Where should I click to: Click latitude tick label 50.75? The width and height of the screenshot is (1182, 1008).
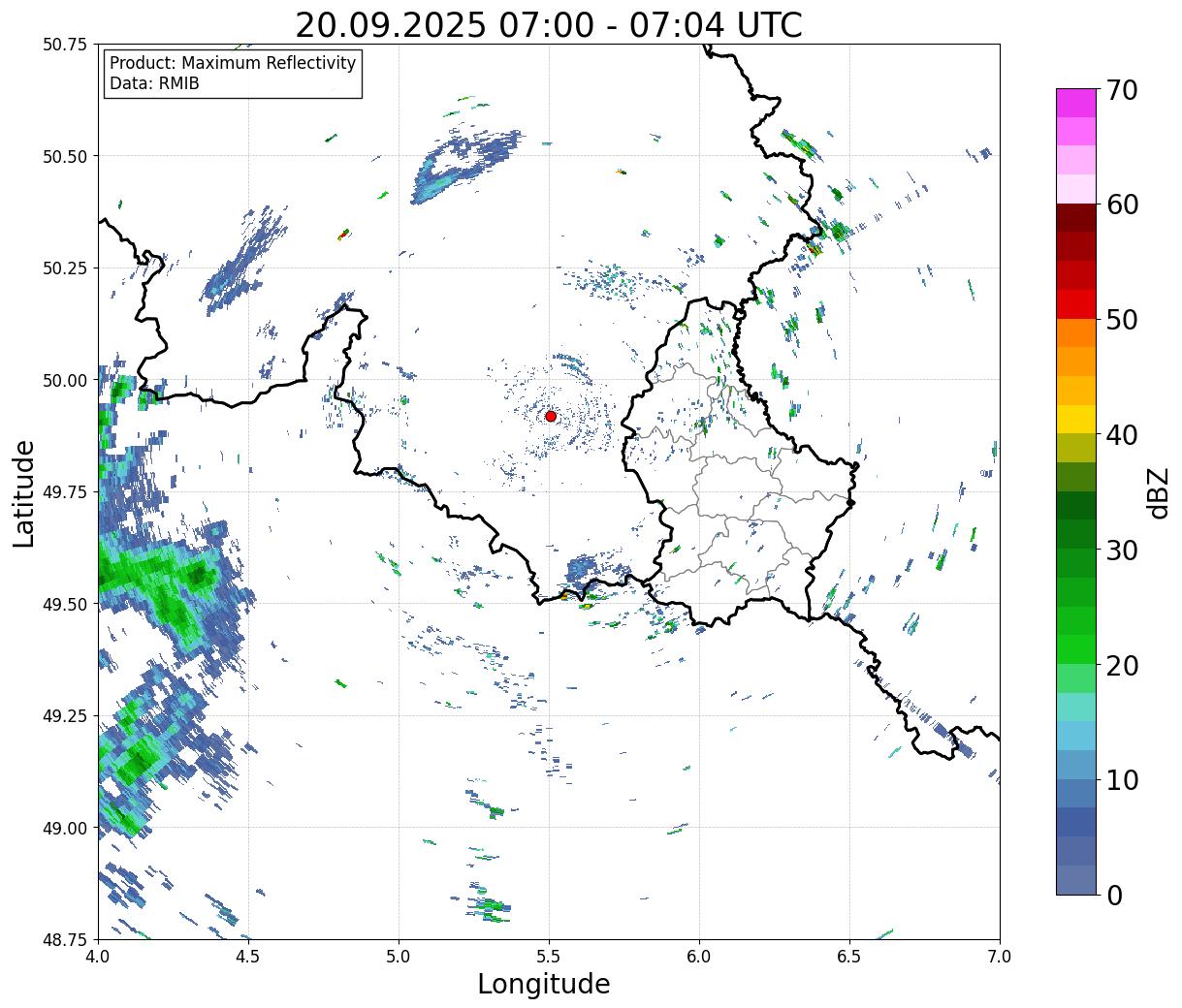point(65,45)
